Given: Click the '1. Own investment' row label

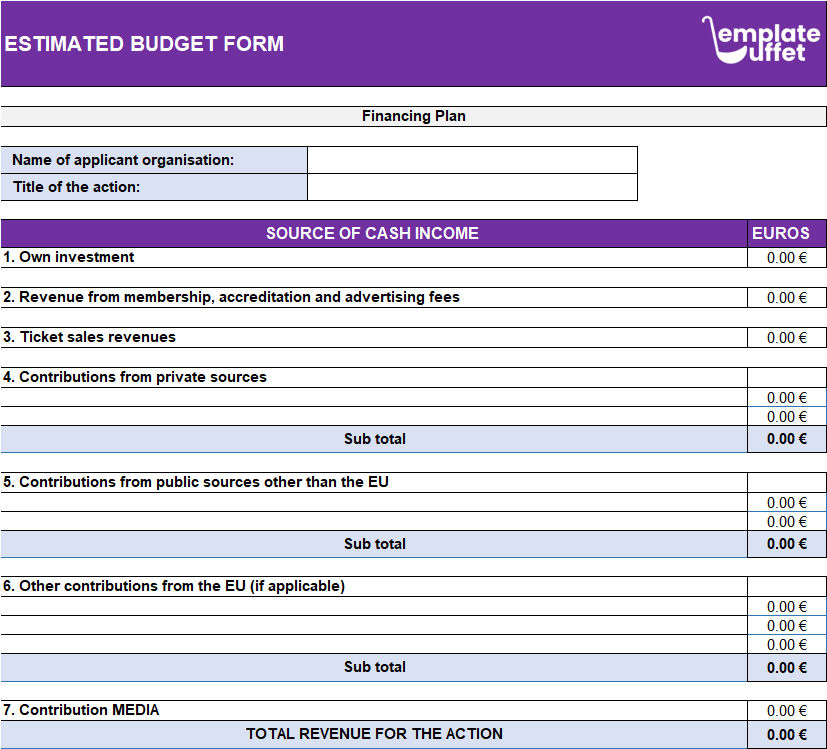Looking at the screenshot, I should tap(69, 257).
